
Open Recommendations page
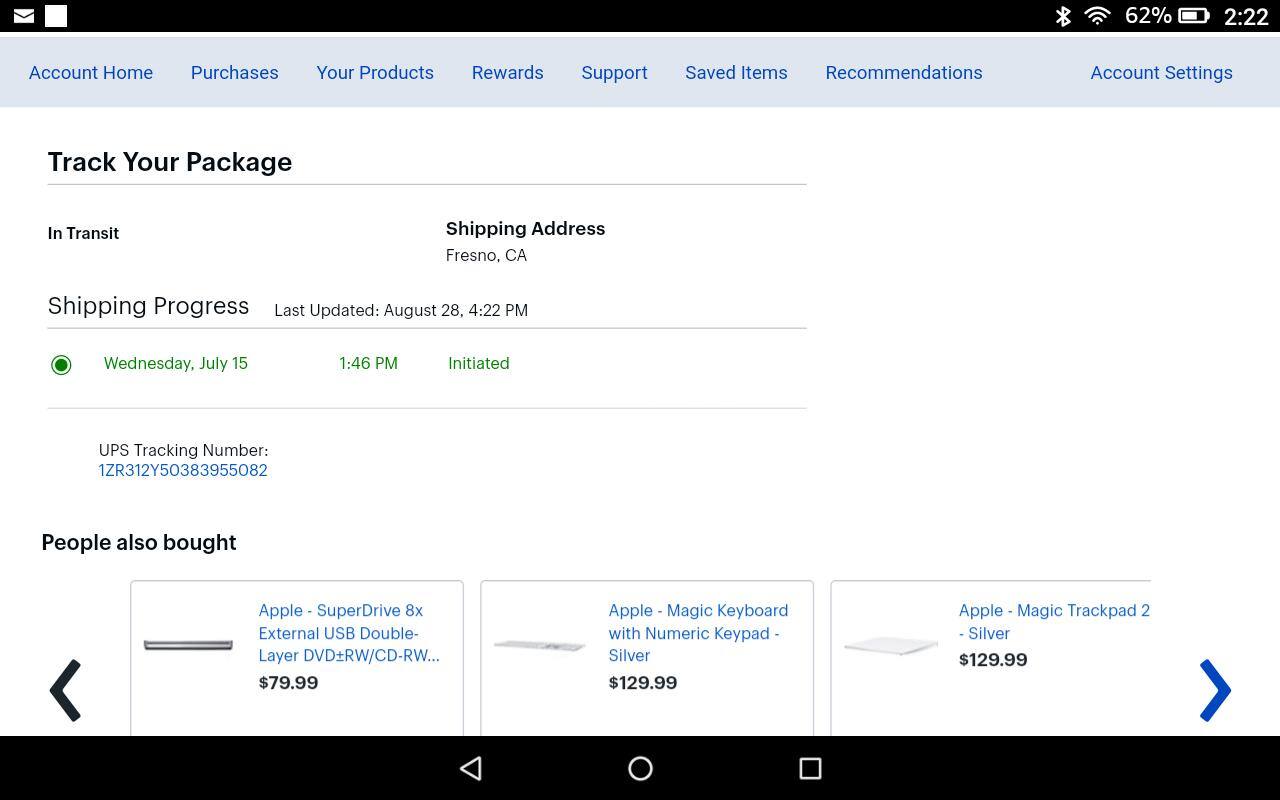[x=904, y=73]
